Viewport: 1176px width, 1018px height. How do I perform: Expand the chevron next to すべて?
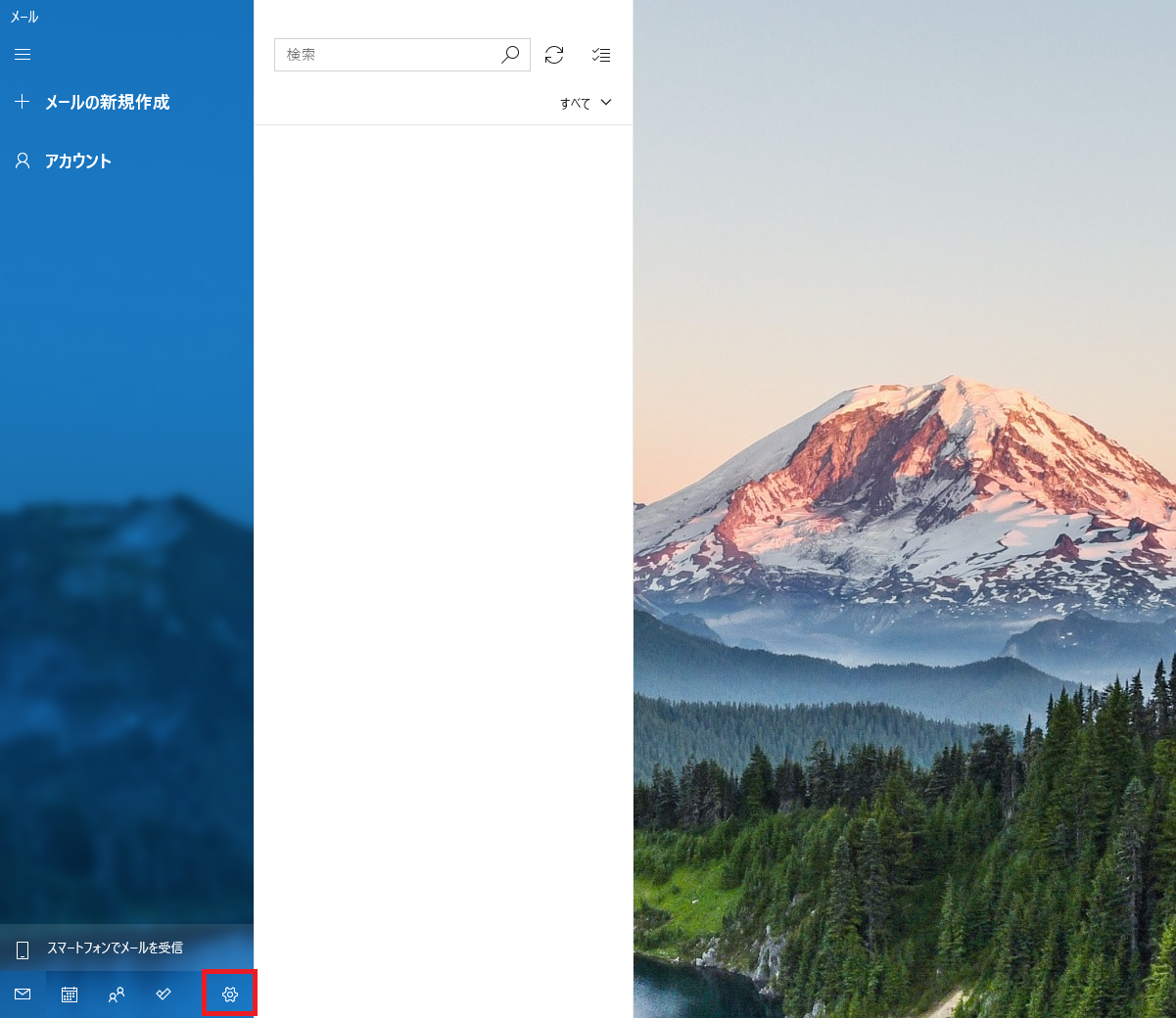606,102
